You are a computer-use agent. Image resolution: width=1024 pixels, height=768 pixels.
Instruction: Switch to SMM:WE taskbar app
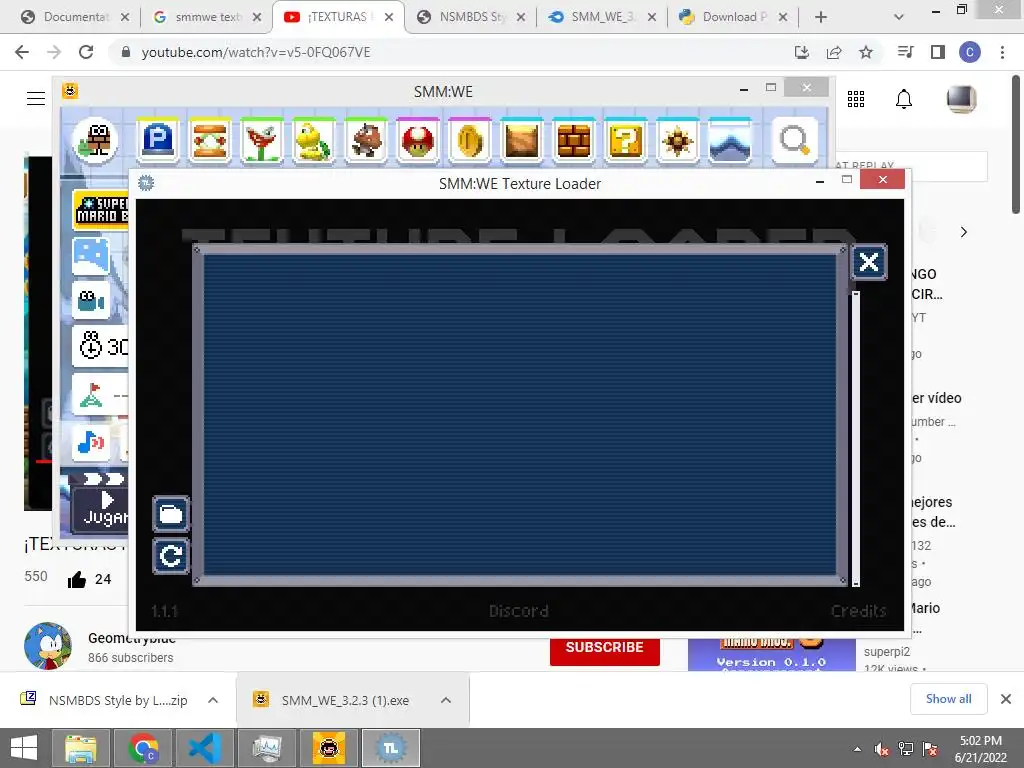(328, 748)
